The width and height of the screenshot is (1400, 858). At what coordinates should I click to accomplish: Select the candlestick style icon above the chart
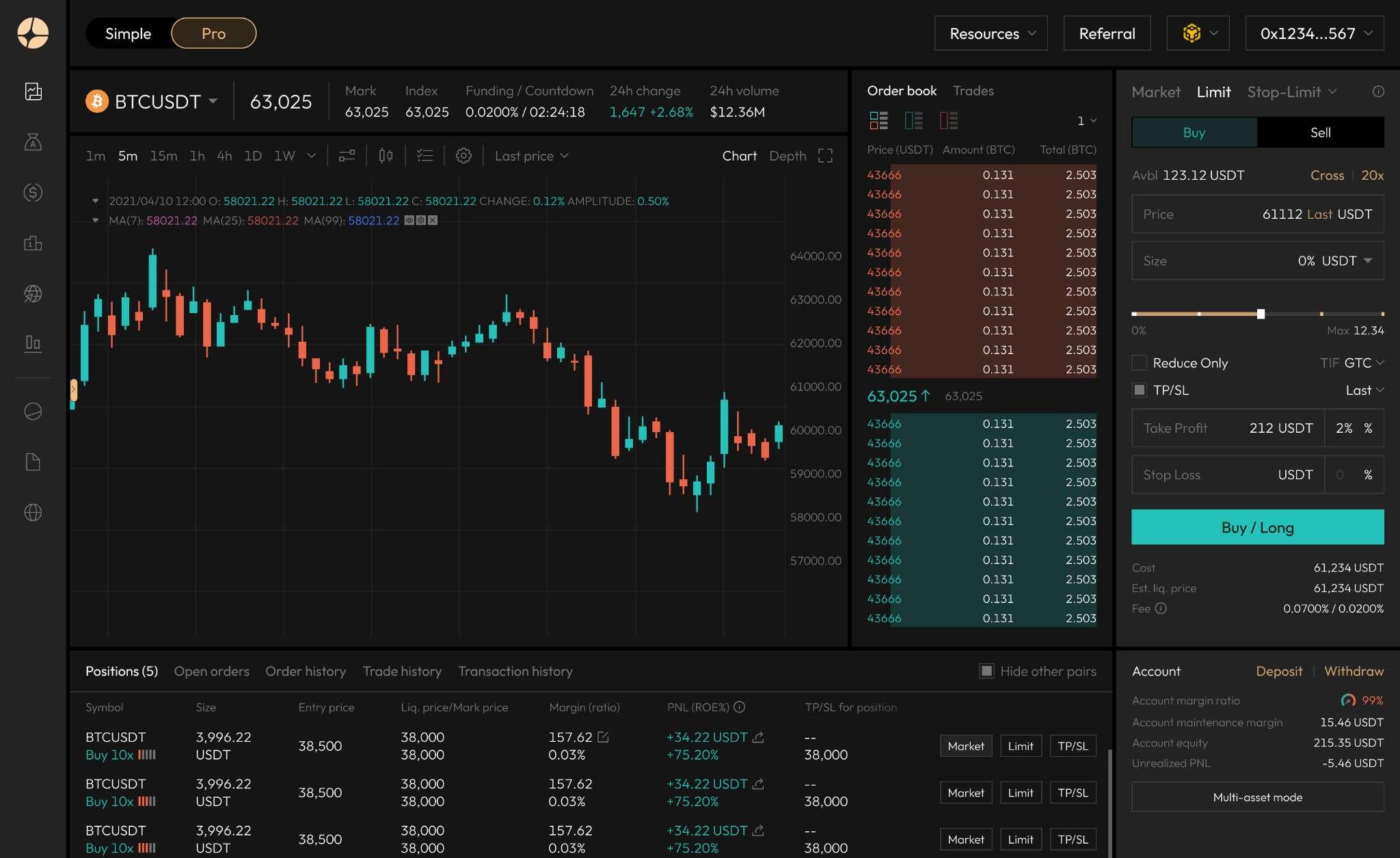(386, 155)
